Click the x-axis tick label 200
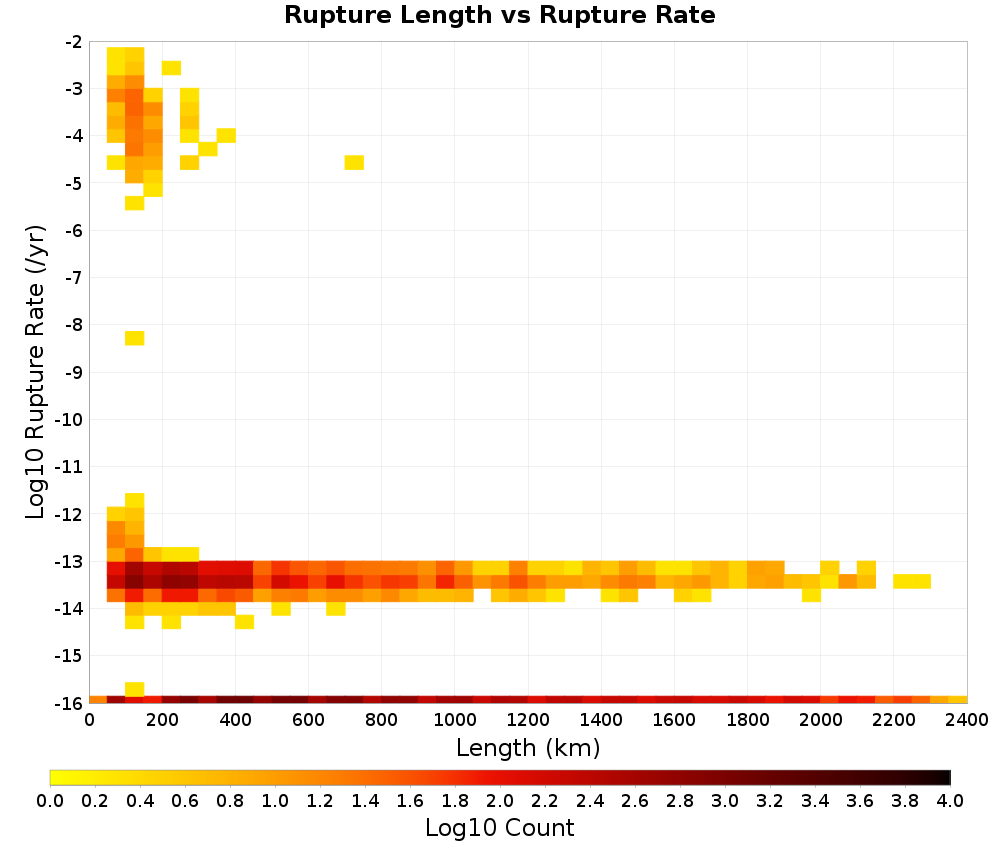 pyautogui.click(x=162, y=721)
